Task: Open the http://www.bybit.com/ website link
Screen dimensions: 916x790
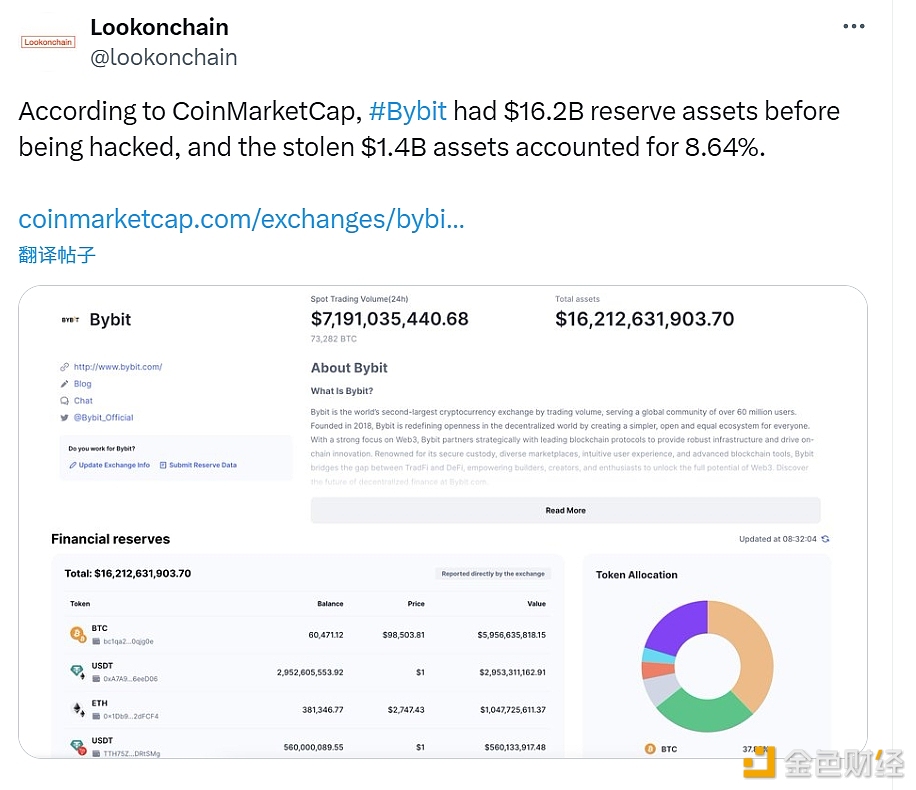Action: 118,367
